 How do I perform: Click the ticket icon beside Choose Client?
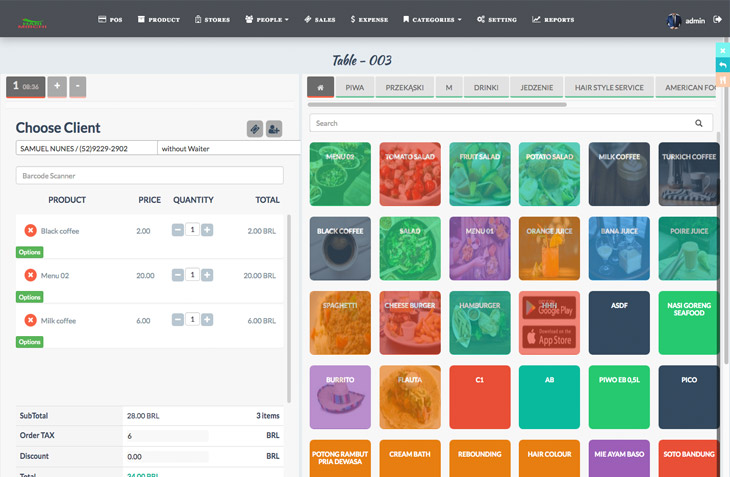pos(255,129)
